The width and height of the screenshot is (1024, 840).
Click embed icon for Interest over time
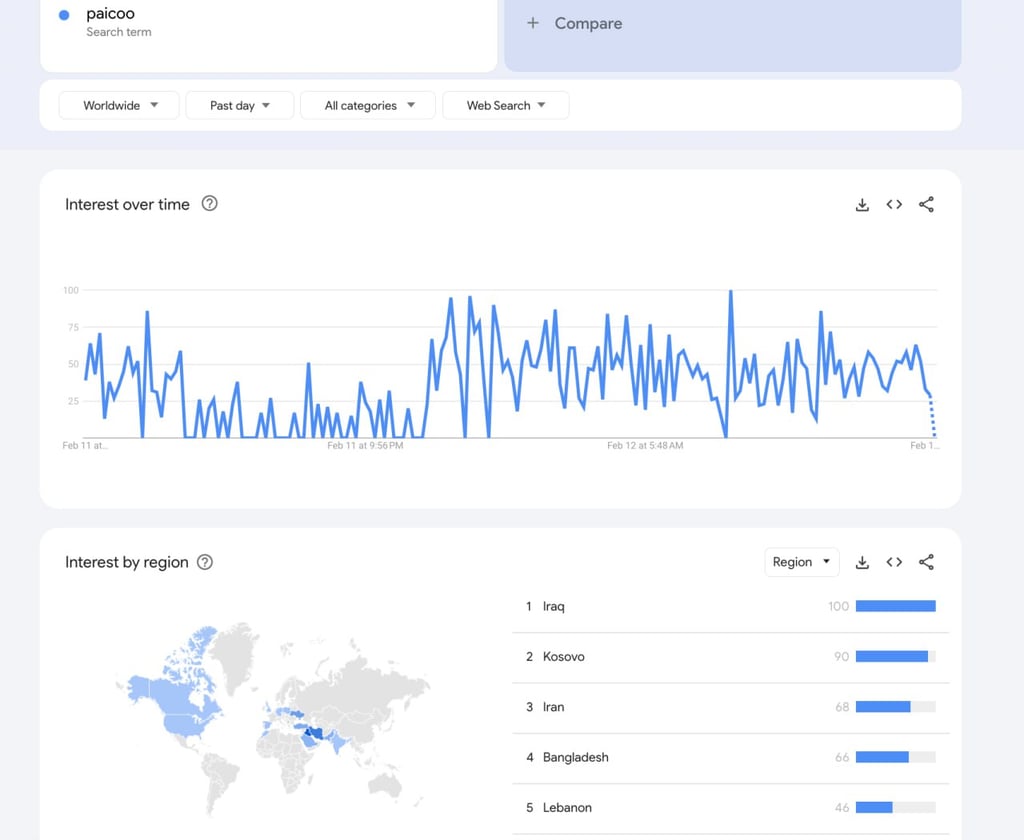894,205
